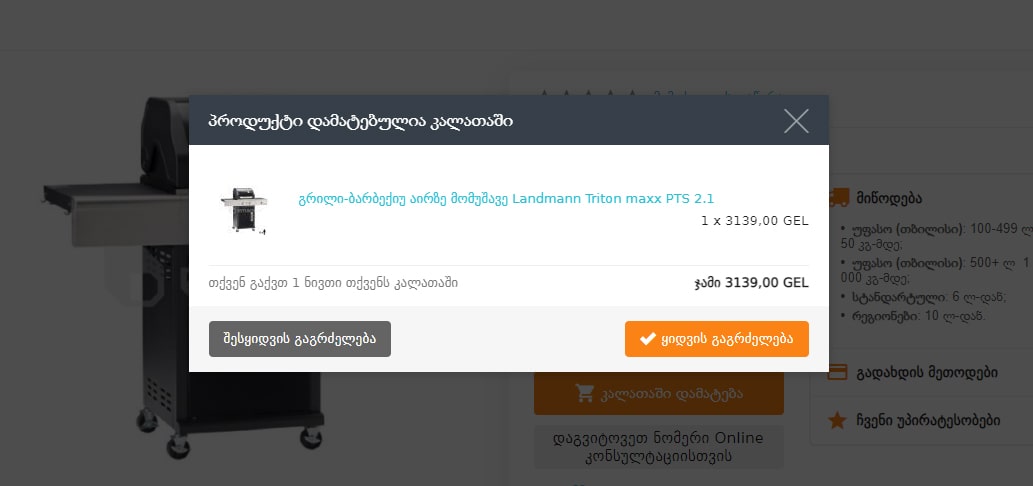Open the small grill thumbnail in the popup
1033x486 pixels.
coord(244,211)
